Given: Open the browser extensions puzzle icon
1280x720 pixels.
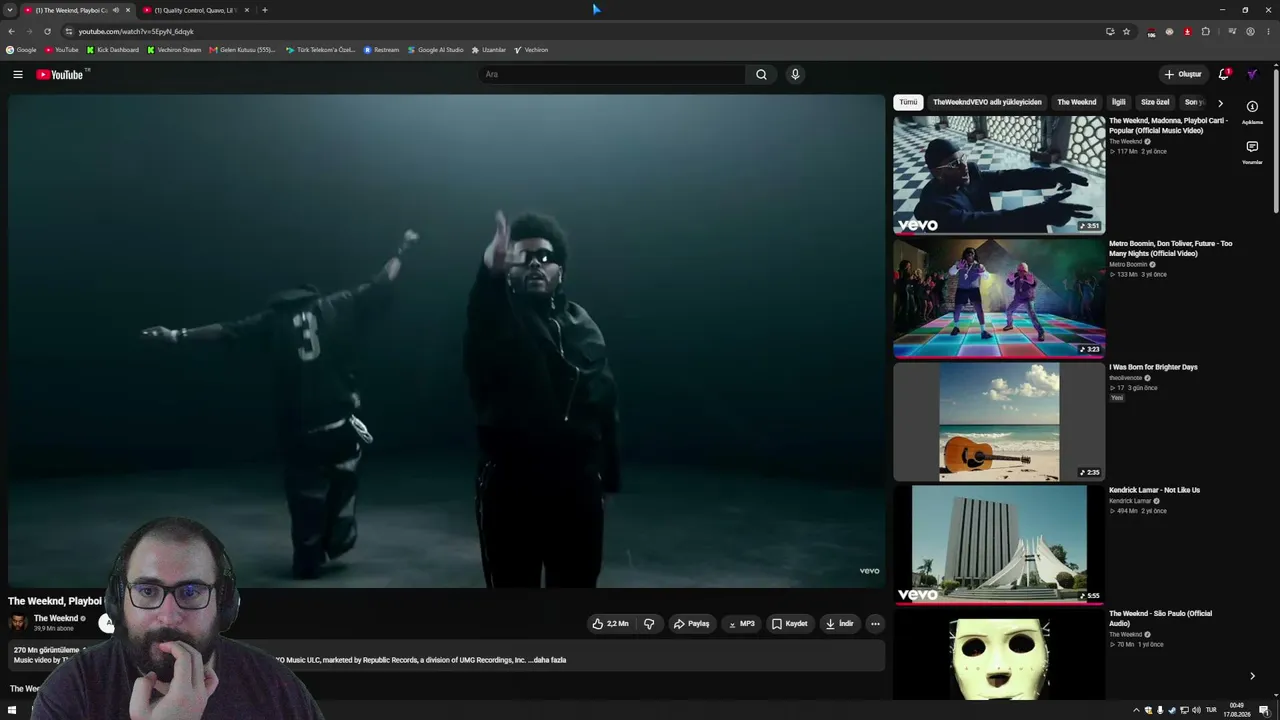Looking at the screenshot, I should [1205, 31].
